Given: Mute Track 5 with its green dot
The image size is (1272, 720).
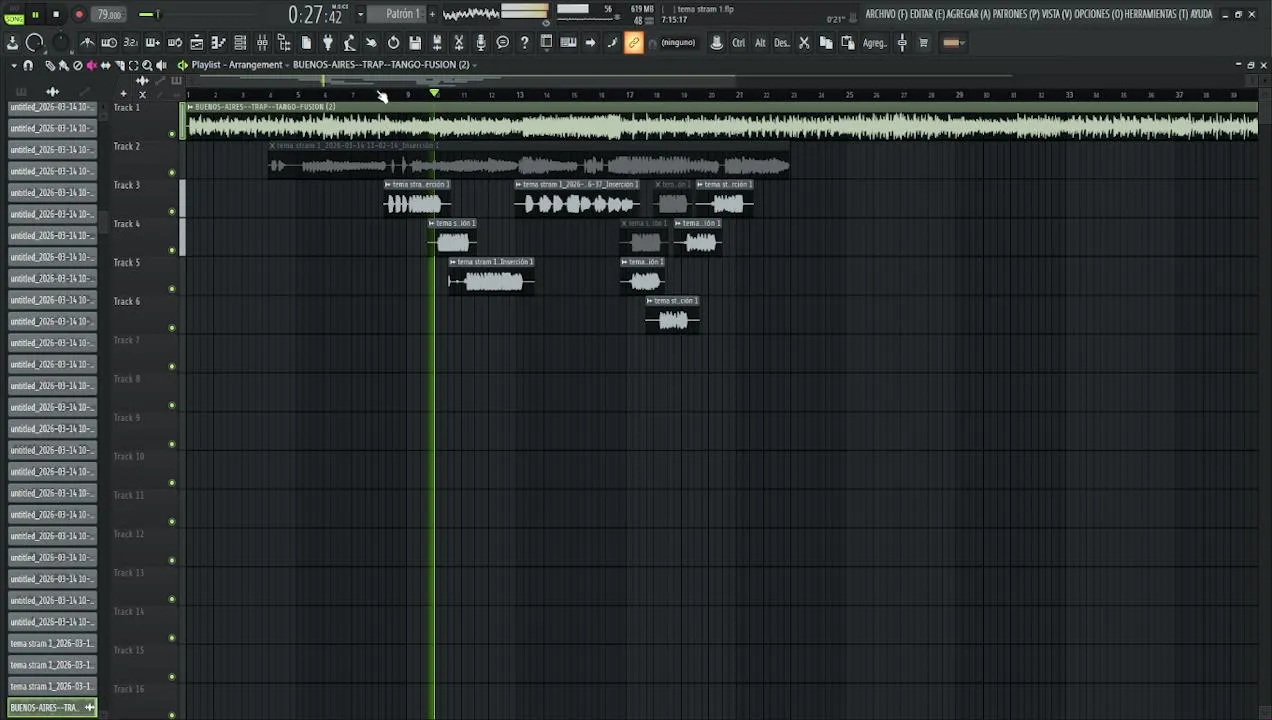Looking at the screenshot, I should coord(172,289).
